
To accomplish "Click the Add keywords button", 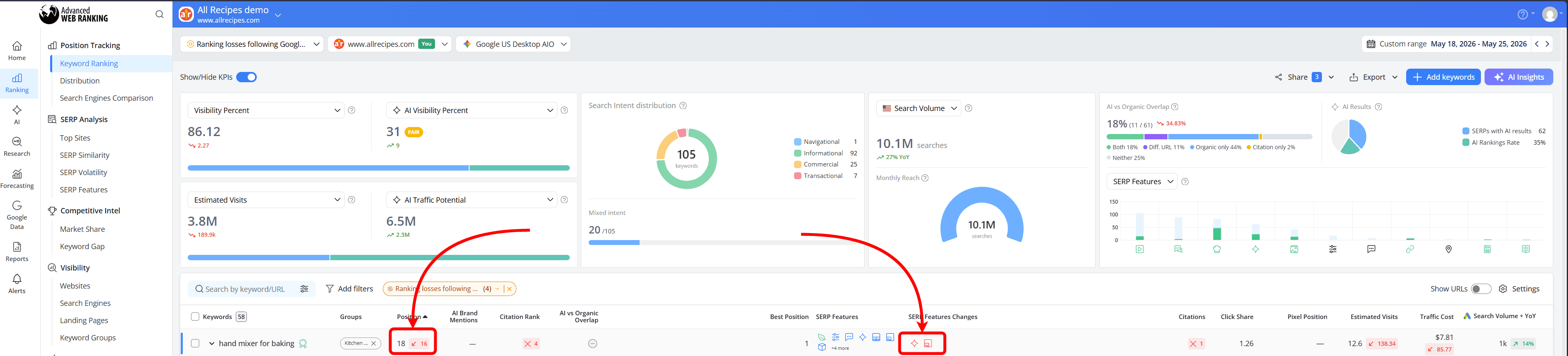I will [1443, 77].
